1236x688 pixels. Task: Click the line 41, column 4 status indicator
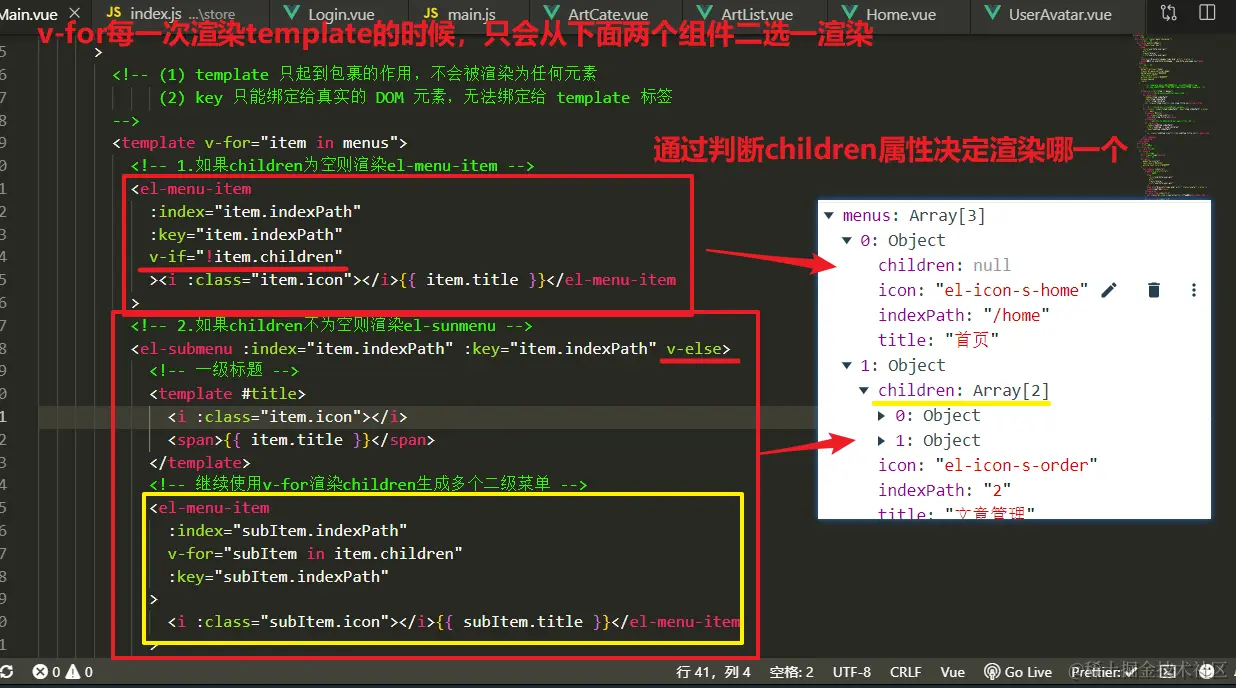[713, 672]
